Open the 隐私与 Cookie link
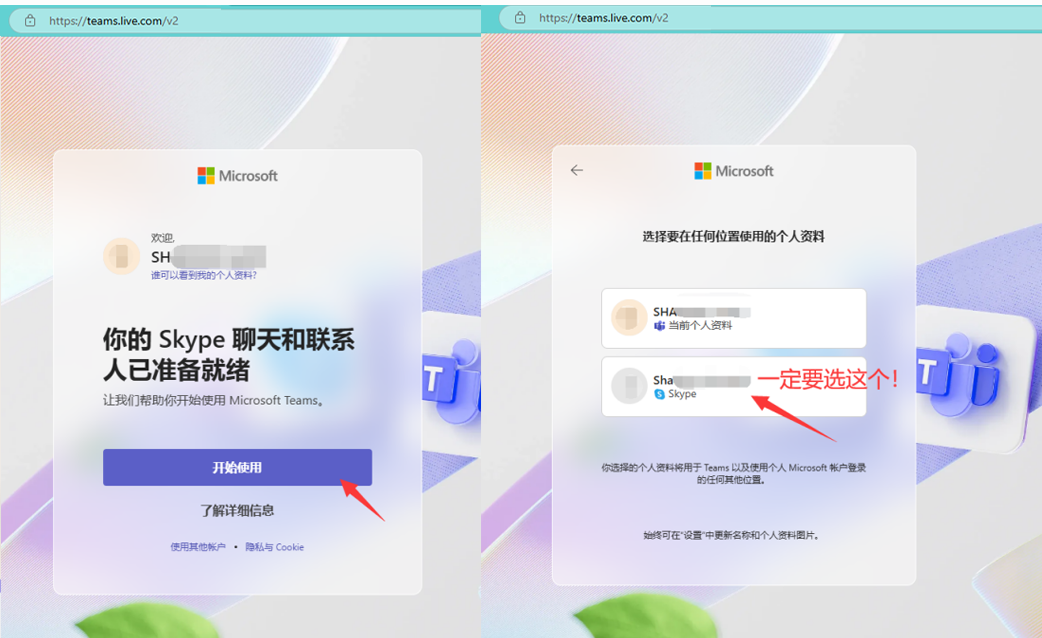1042x638 pixels. 274,547
